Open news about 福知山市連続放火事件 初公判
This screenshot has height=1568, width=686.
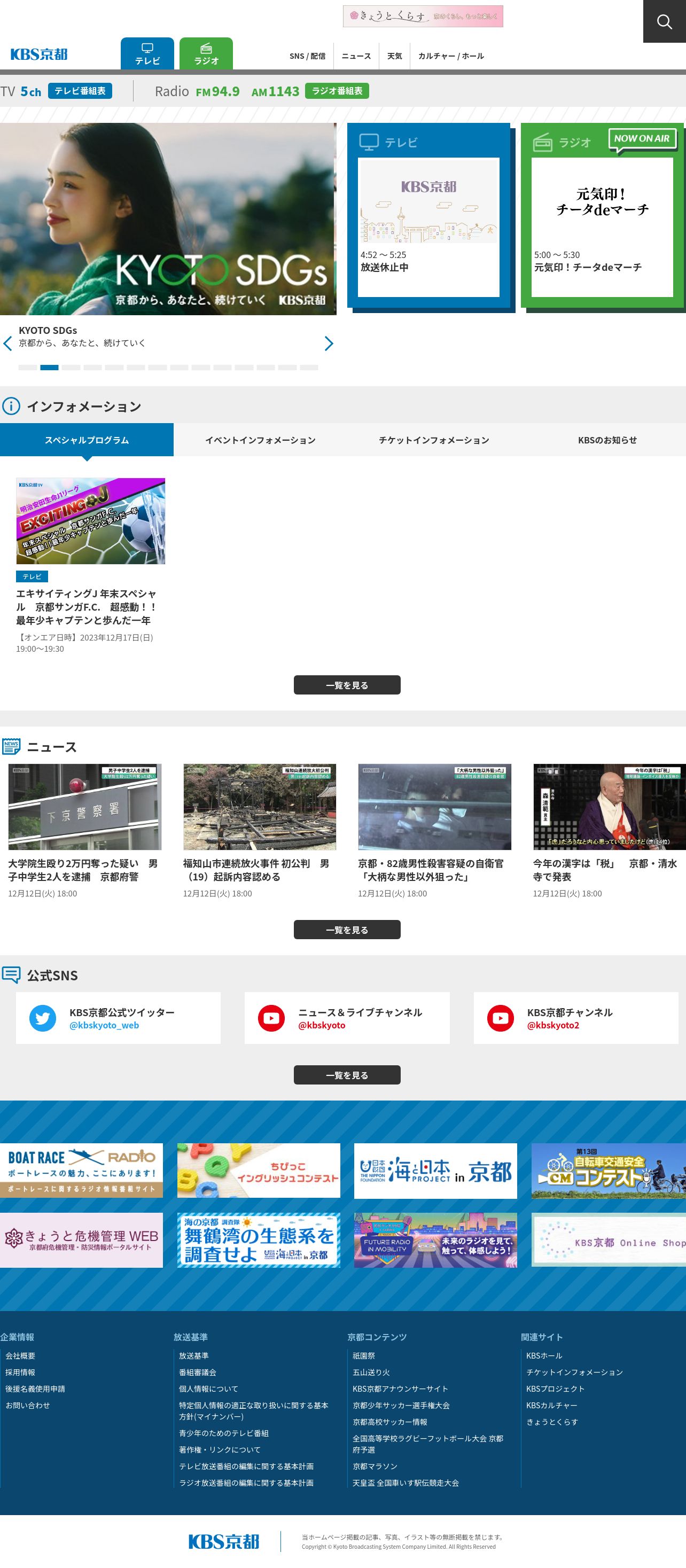click(259, 831)
